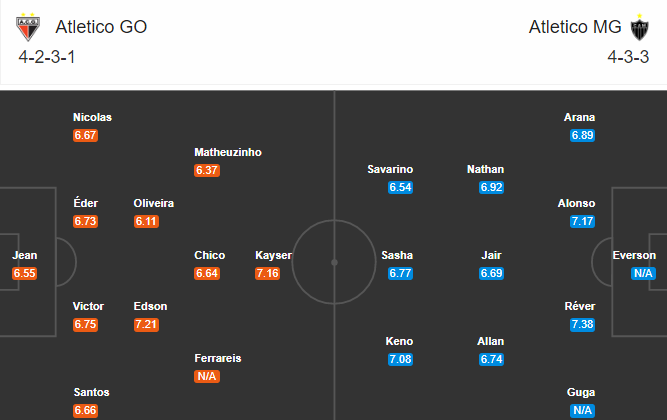
Task: Click Edson's 7.21 rating badge
Action: pyautogui.click(x=146, y=324)
